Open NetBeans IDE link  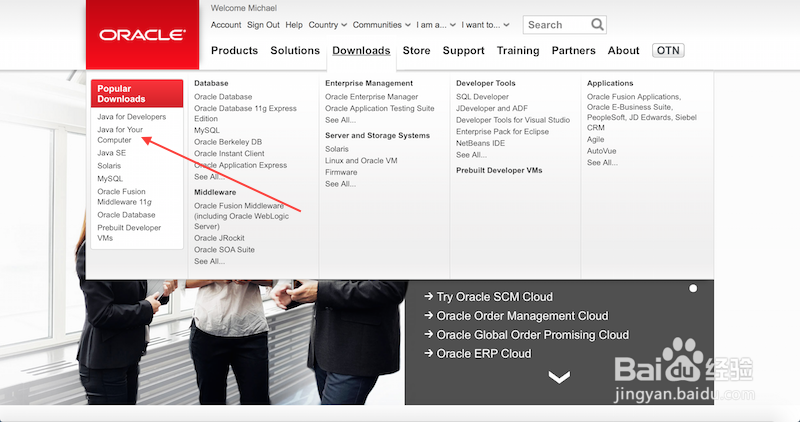481,143
